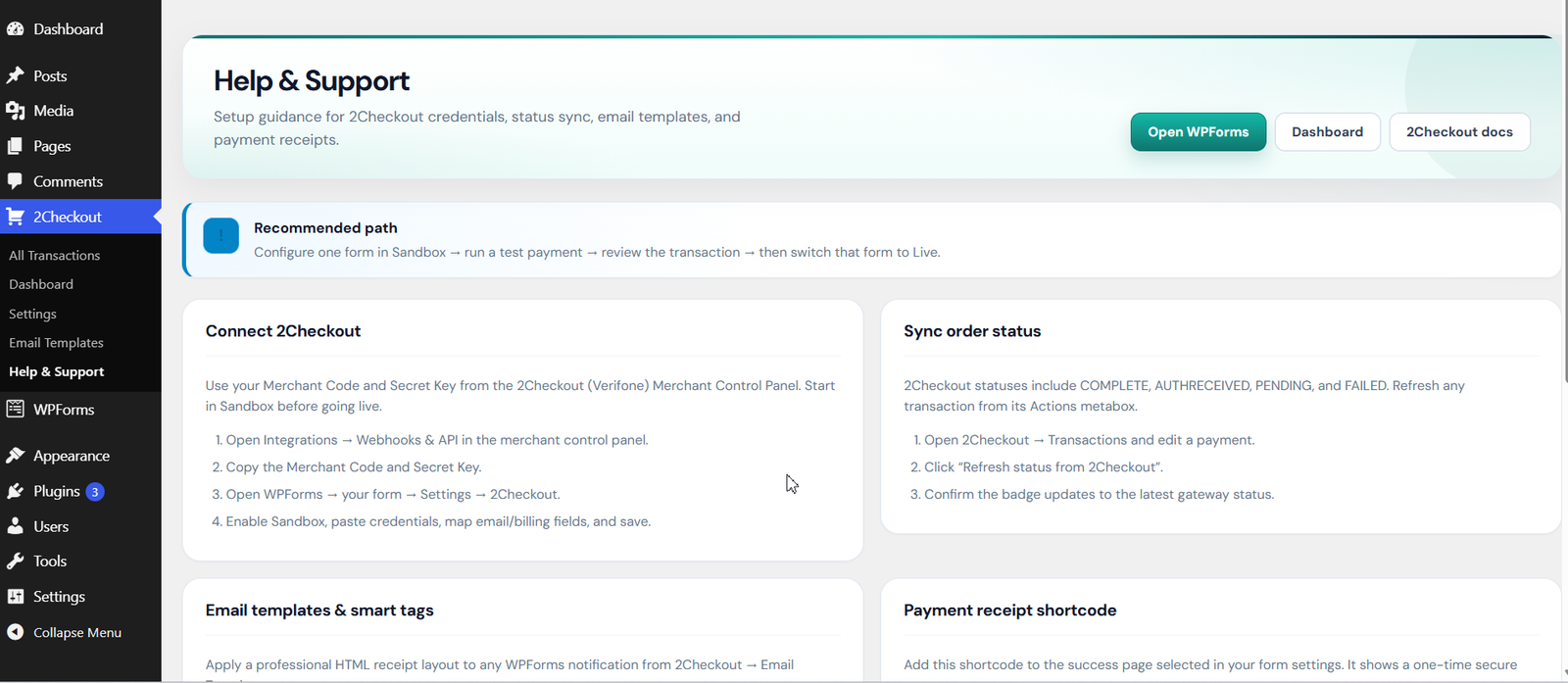Click the 2Checkout docs button
The height and width of the screenshot is (683, 1568).
point(1459,132)
